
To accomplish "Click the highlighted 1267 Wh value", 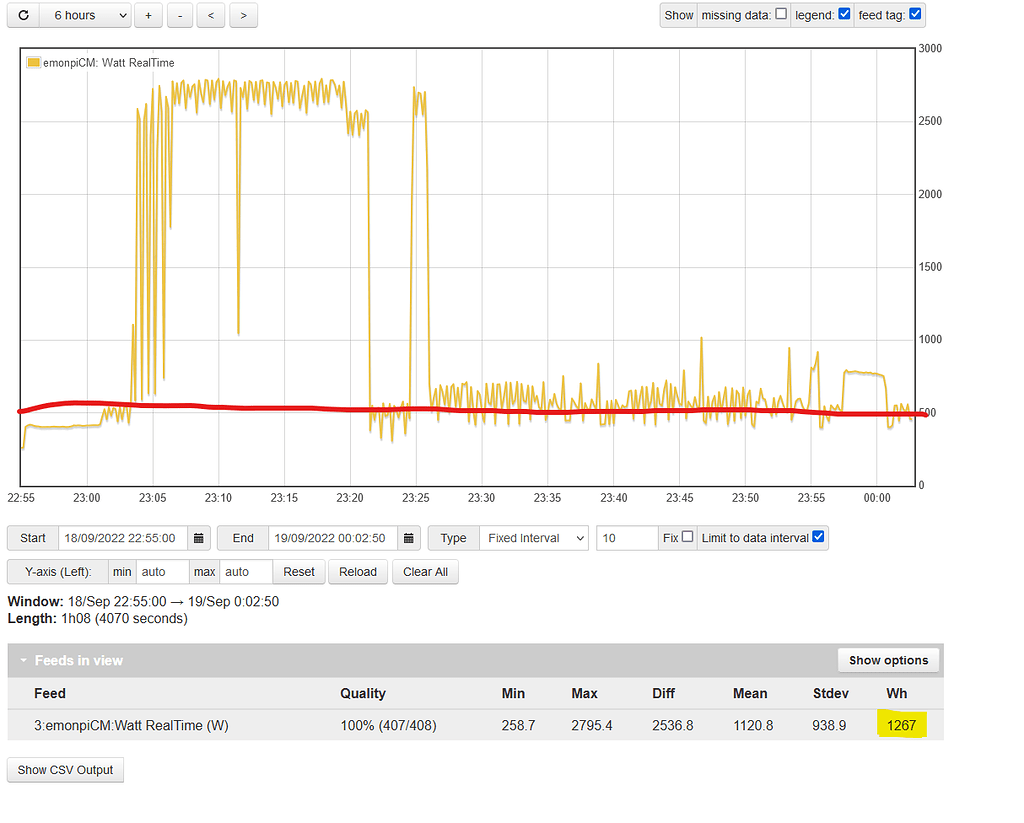I will tap(901, 723).
